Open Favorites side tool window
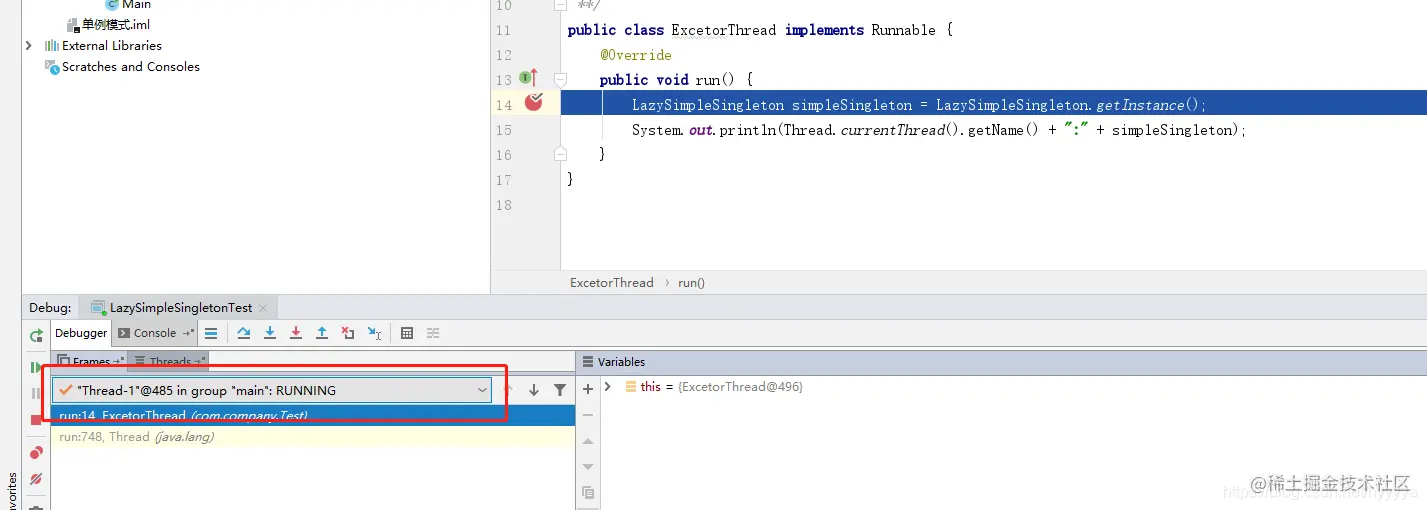The image size is (1427, 510). click(x=12, y=490)
